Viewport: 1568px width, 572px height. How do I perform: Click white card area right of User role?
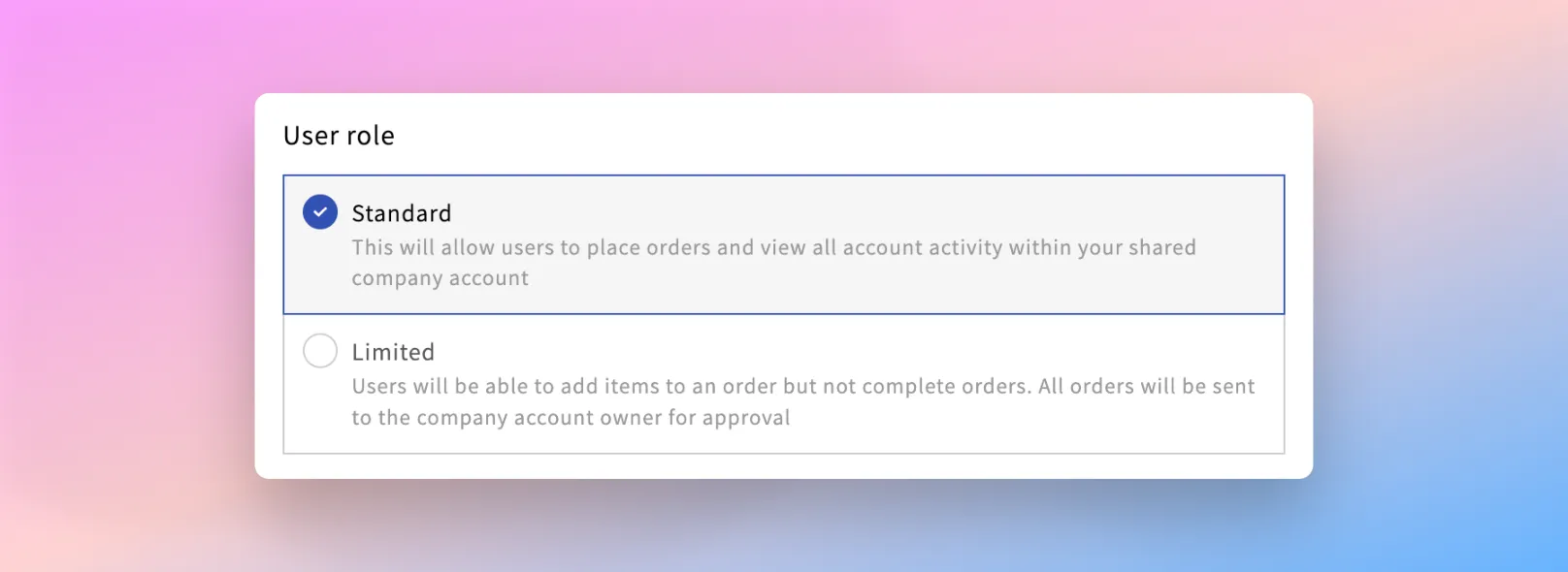click(x=844, y=136)
